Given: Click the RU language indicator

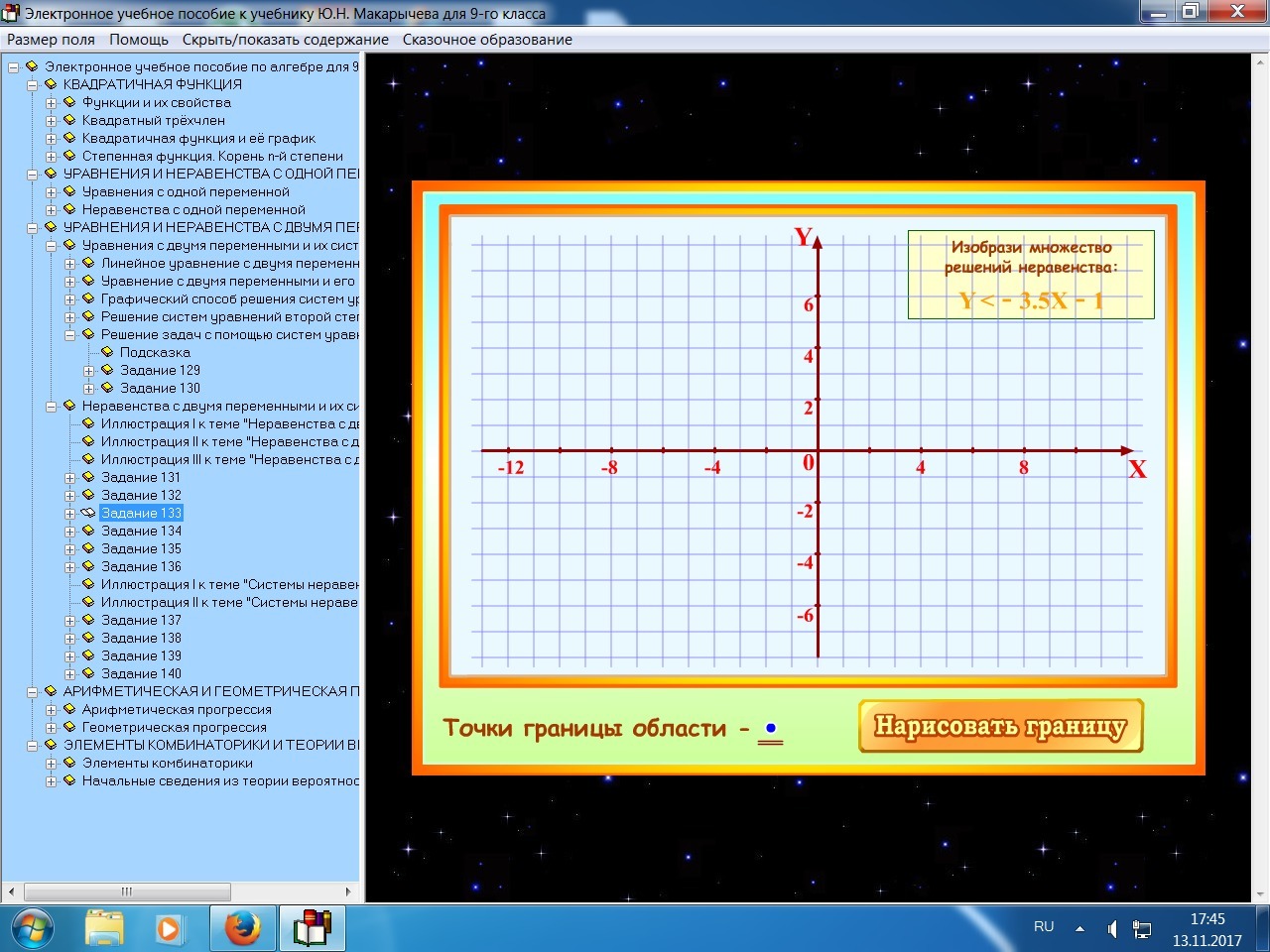Looking at the screenshot, I should click(1044, 927).
